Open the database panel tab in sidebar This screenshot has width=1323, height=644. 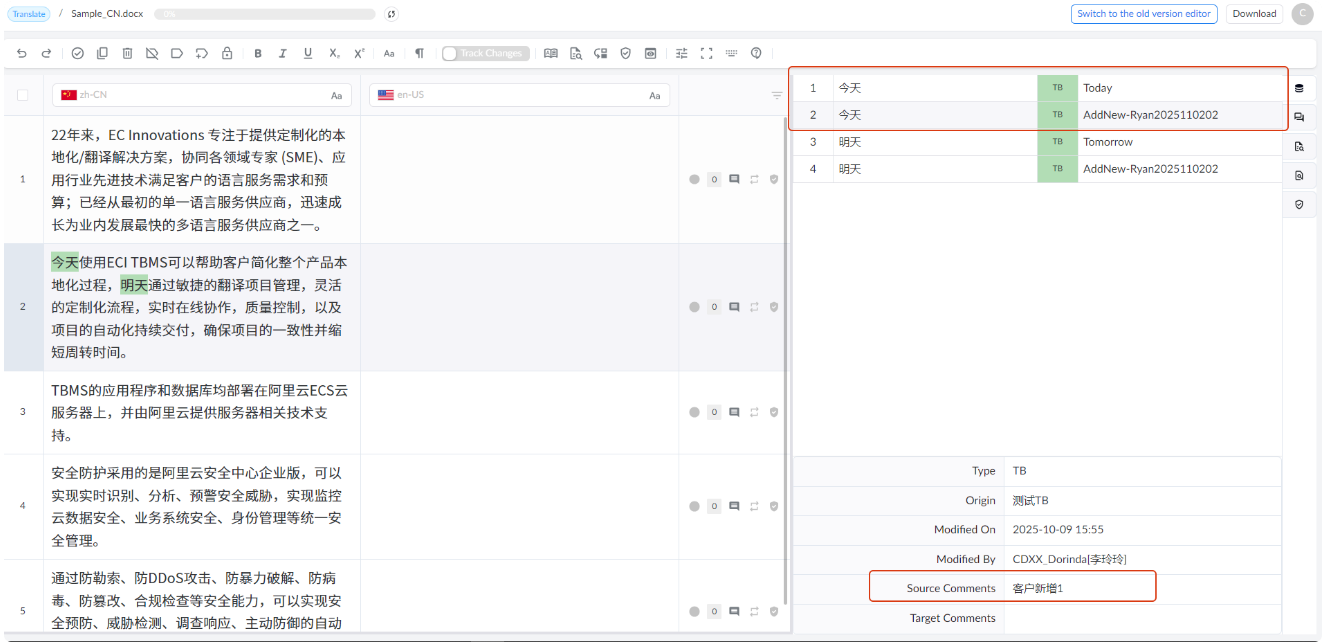[x=1299, y=88]
